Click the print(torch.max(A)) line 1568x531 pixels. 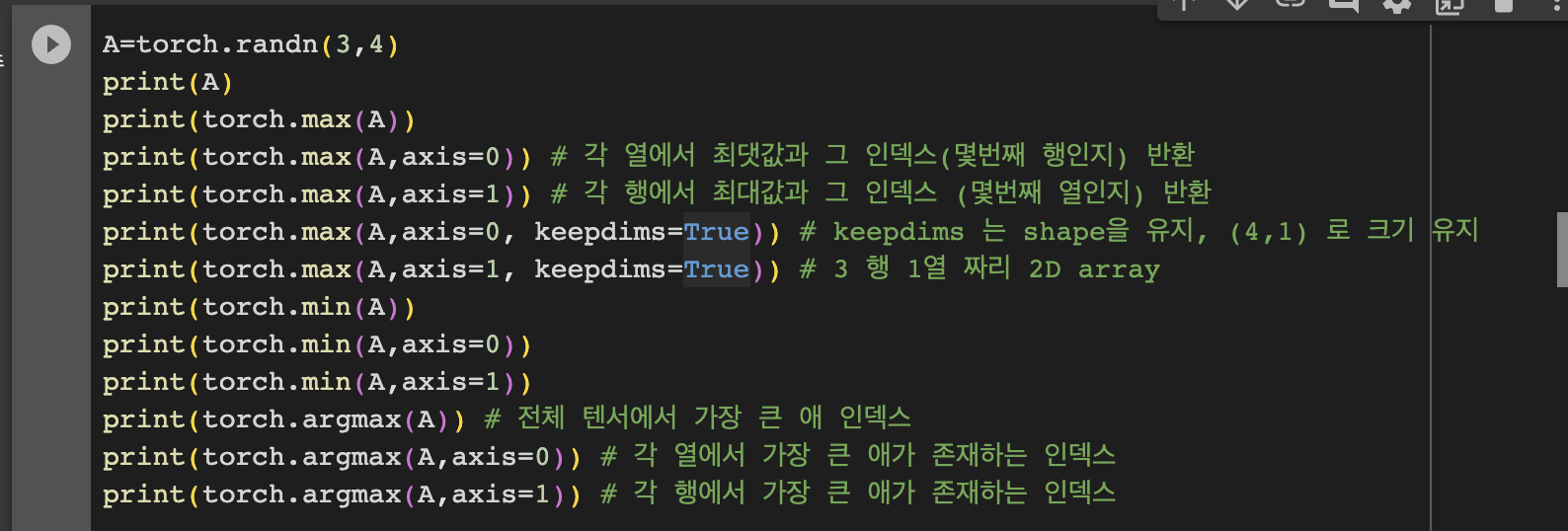coord(259,120)
